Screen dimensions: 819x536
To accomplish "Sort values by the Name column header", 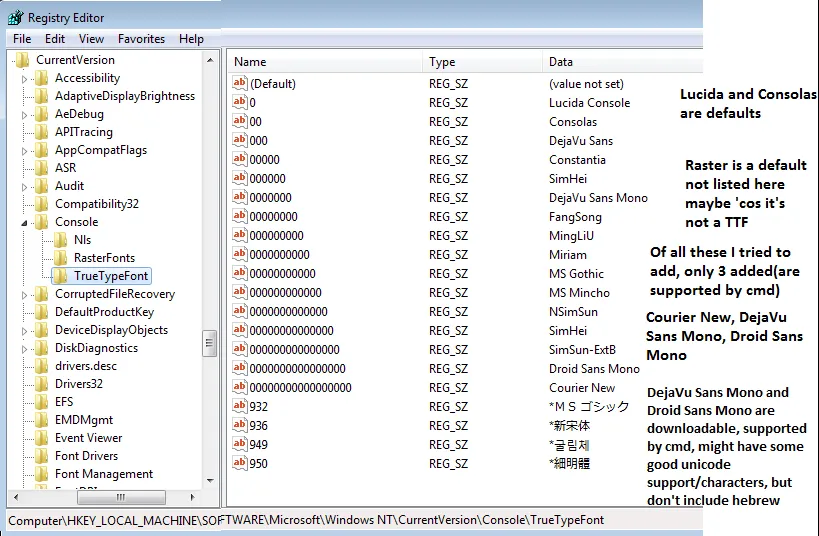I will point(325,62).
